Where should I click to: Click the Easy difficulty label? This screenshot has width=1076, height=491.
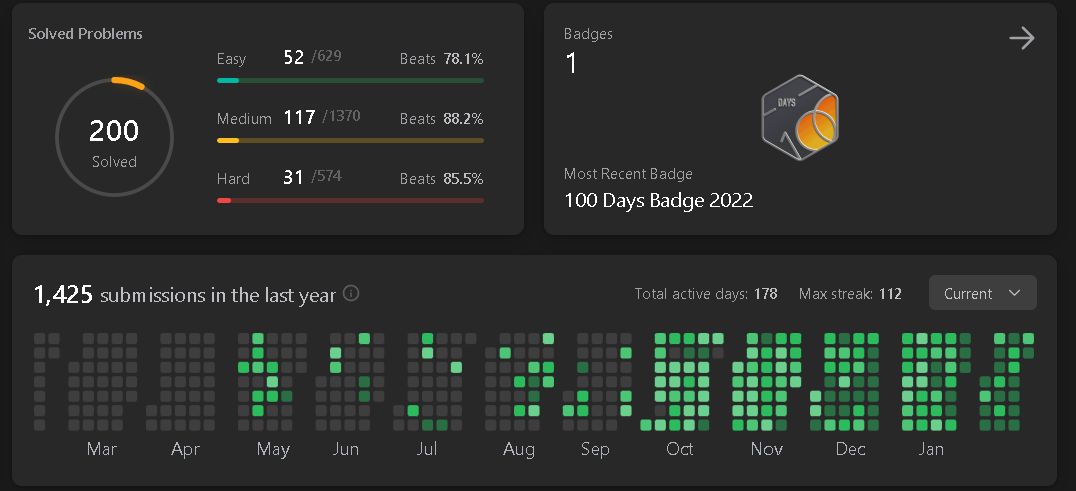(x=231, y=59)
